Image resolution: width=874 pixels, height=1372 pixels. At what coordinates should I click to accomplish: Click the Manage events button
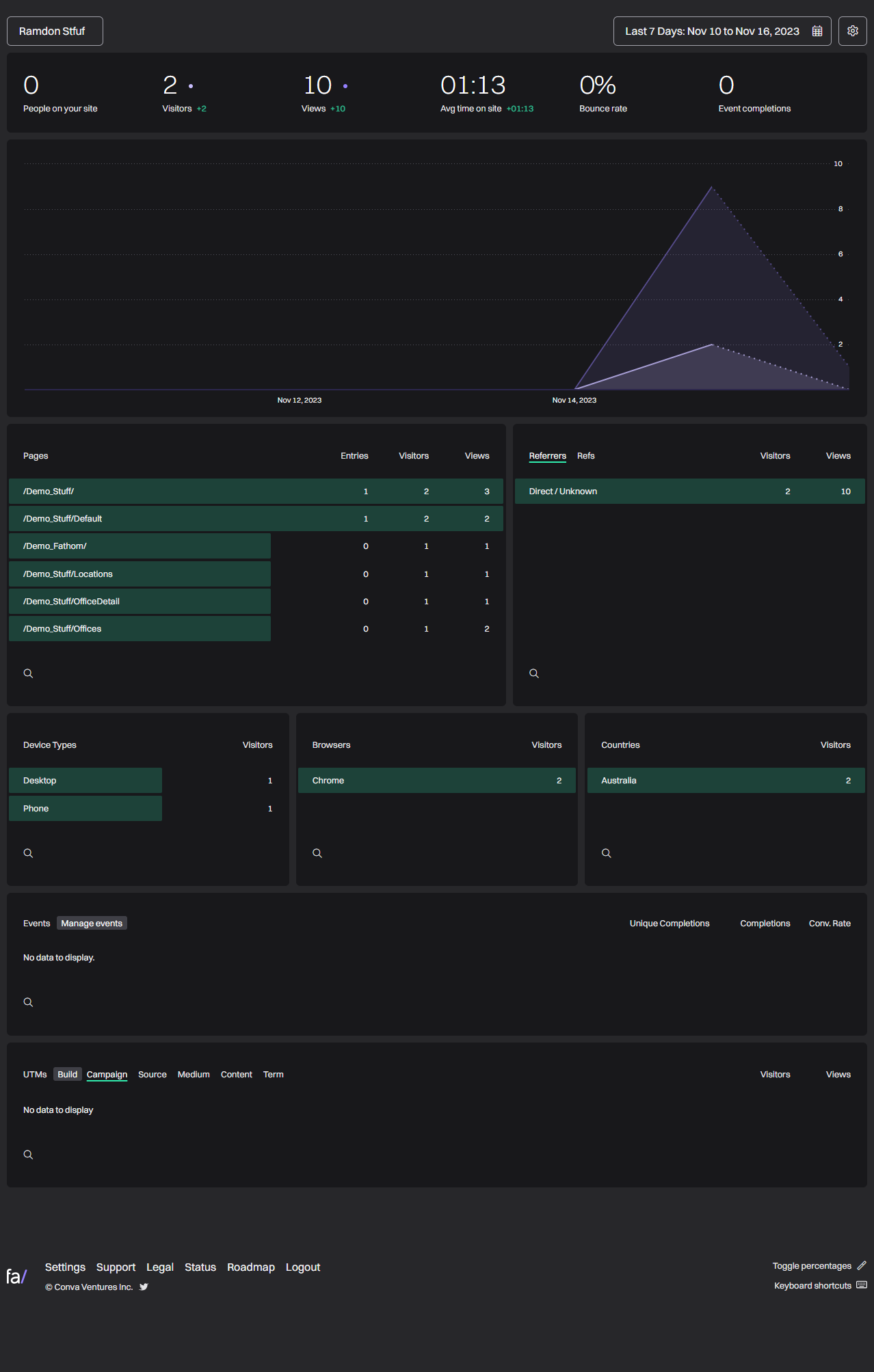92,924
